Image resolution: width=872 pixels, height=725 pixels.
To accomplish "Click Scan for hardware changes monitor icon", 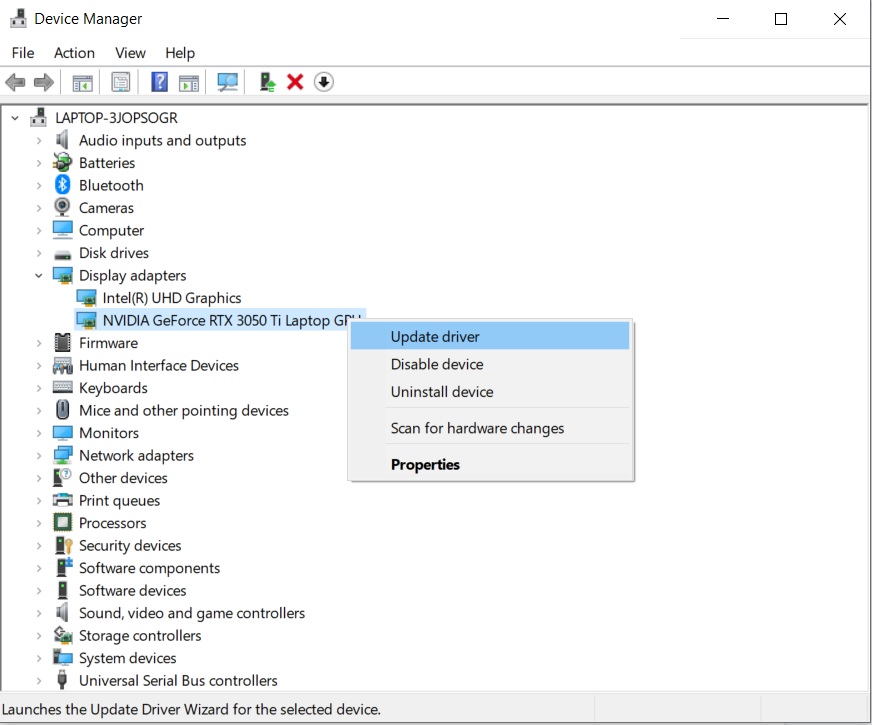I will pyautogui.click(x=227, y=82).
